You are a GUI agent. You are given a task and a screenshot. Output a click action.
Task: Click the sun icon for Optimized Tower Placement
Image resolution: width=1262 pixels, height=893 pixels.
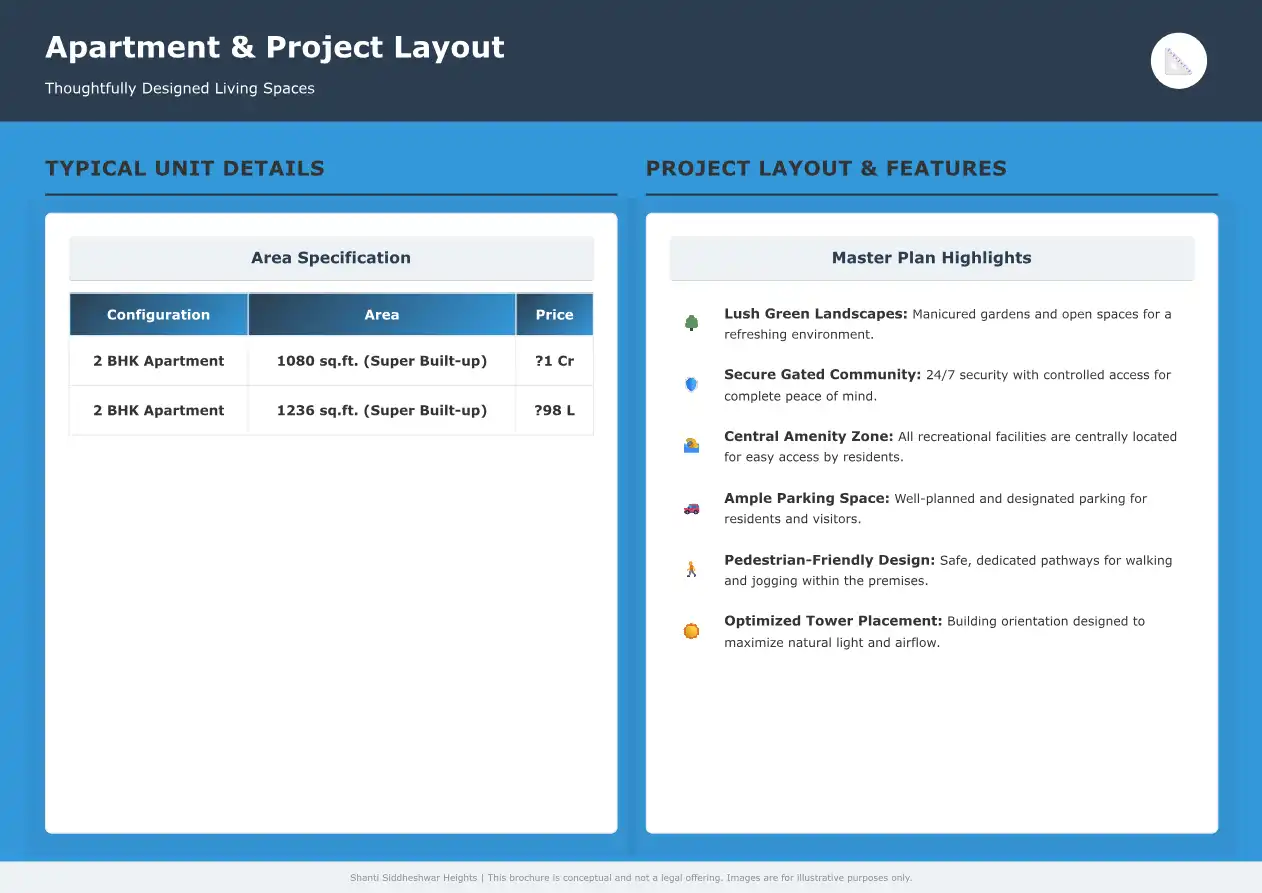(691, 631)
